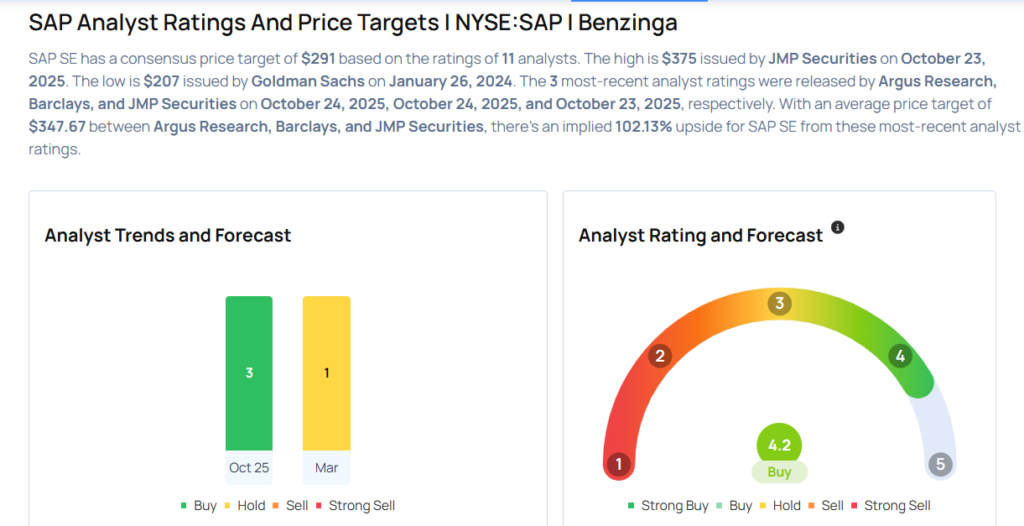Image resolution: width=1024 pixels, height=526 pixels.
Task: Hide Strong Sell series in Analyst Trends legend
Action: click(356, 505)
